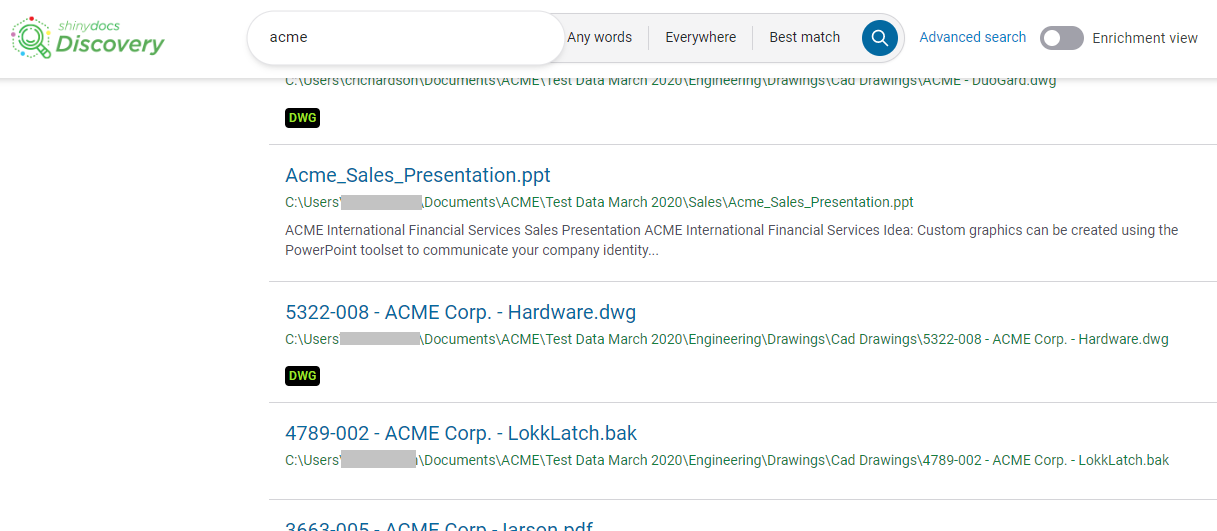The height and width of the screenshot is (531, 1217).
Task: Click the ACME International Financial Services snippet
Action: click(731, 240)
